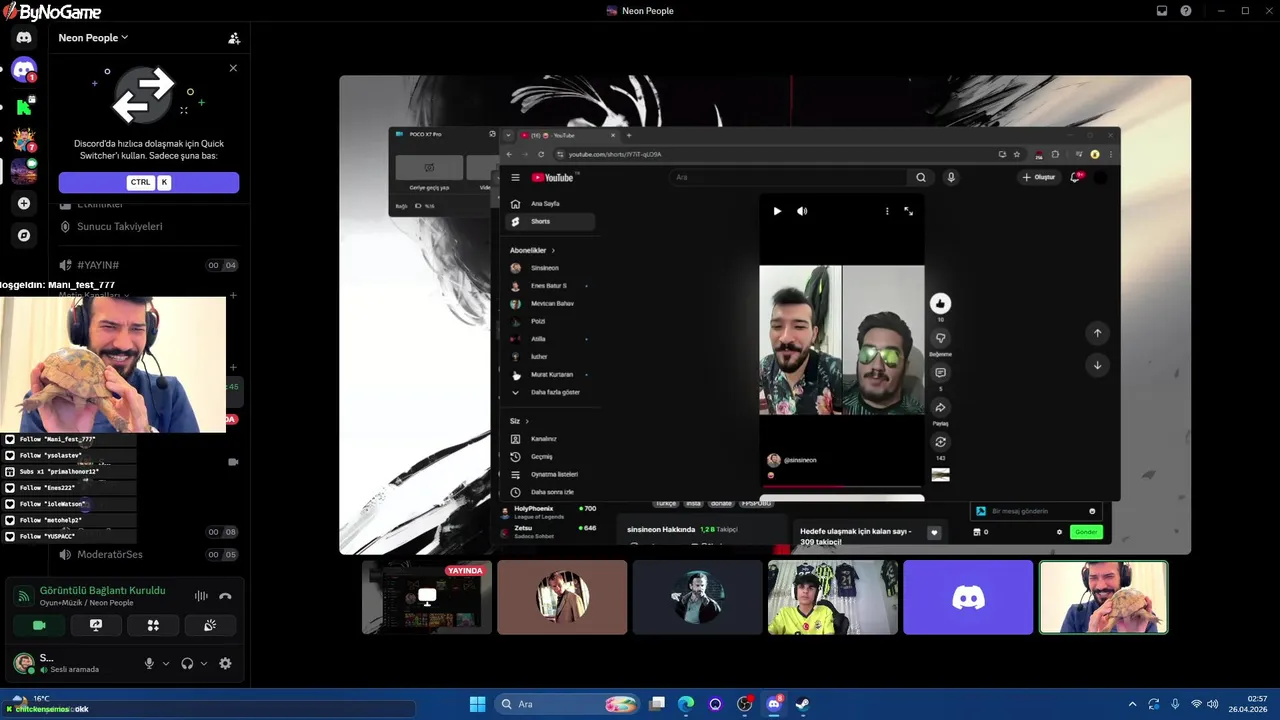Open Task View on the taskbar
The height and width of the screenshot is (720, 1280).
coord(657,704)
